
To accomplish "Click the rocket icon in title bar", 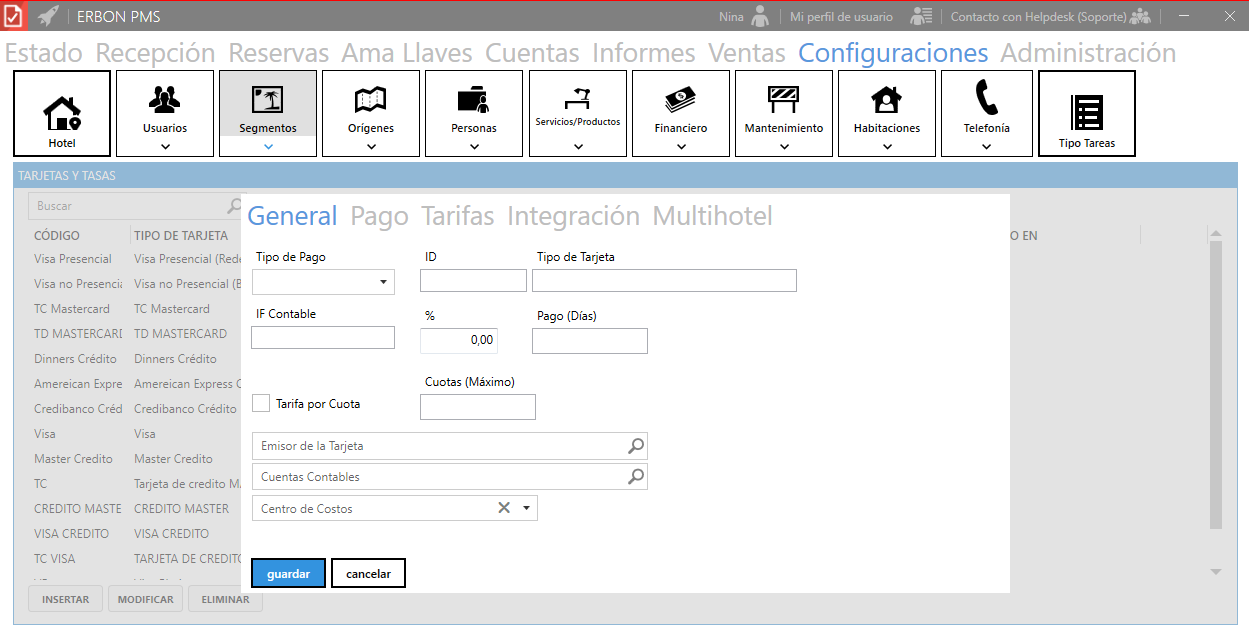I will [47, 16].
